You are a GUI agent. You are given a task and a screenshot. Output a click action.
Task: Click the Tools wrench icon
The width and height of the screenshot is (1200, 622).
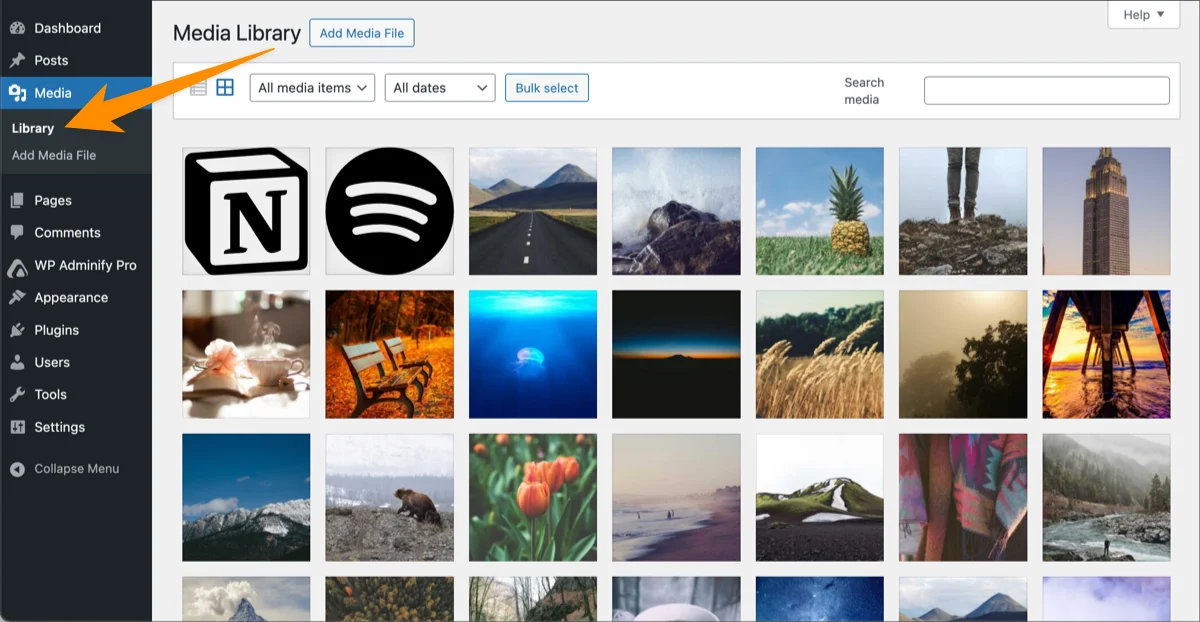pos(17,394)
